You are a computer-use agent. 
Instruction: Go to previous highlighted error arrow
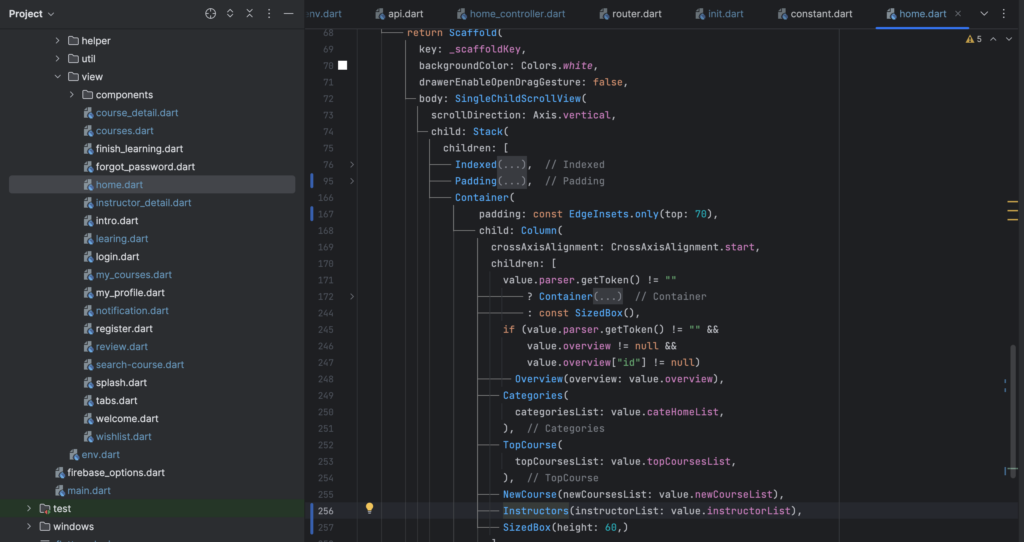(993, 39)
